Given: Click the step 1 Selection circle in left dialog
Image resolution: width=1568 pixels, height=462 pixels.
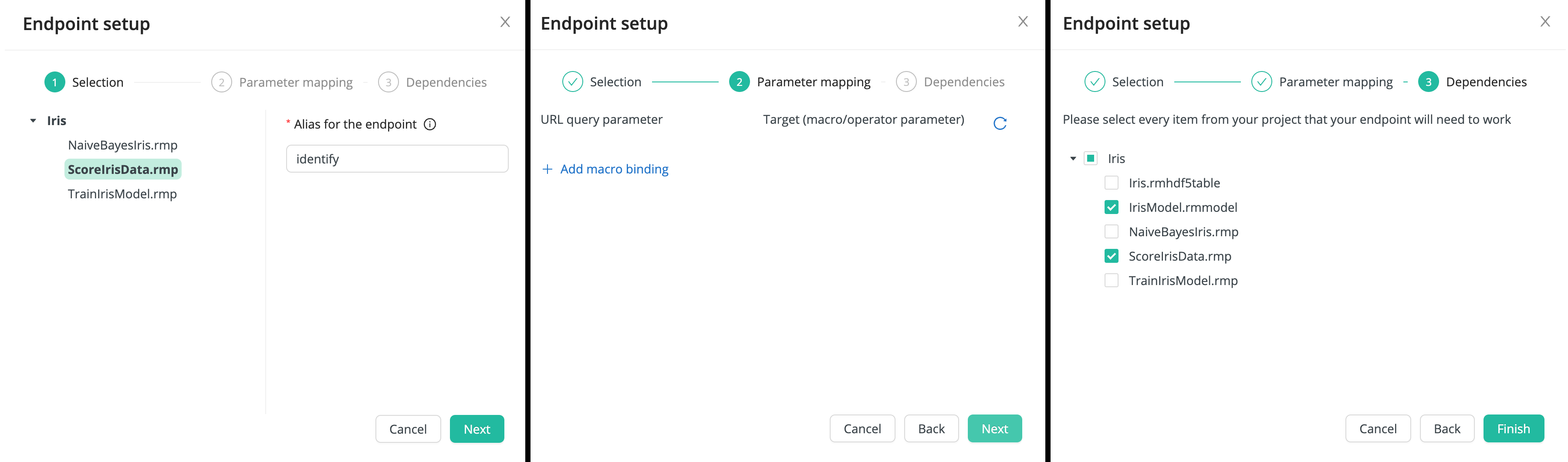Looking at the screenshot, I should tap(54, 81).
